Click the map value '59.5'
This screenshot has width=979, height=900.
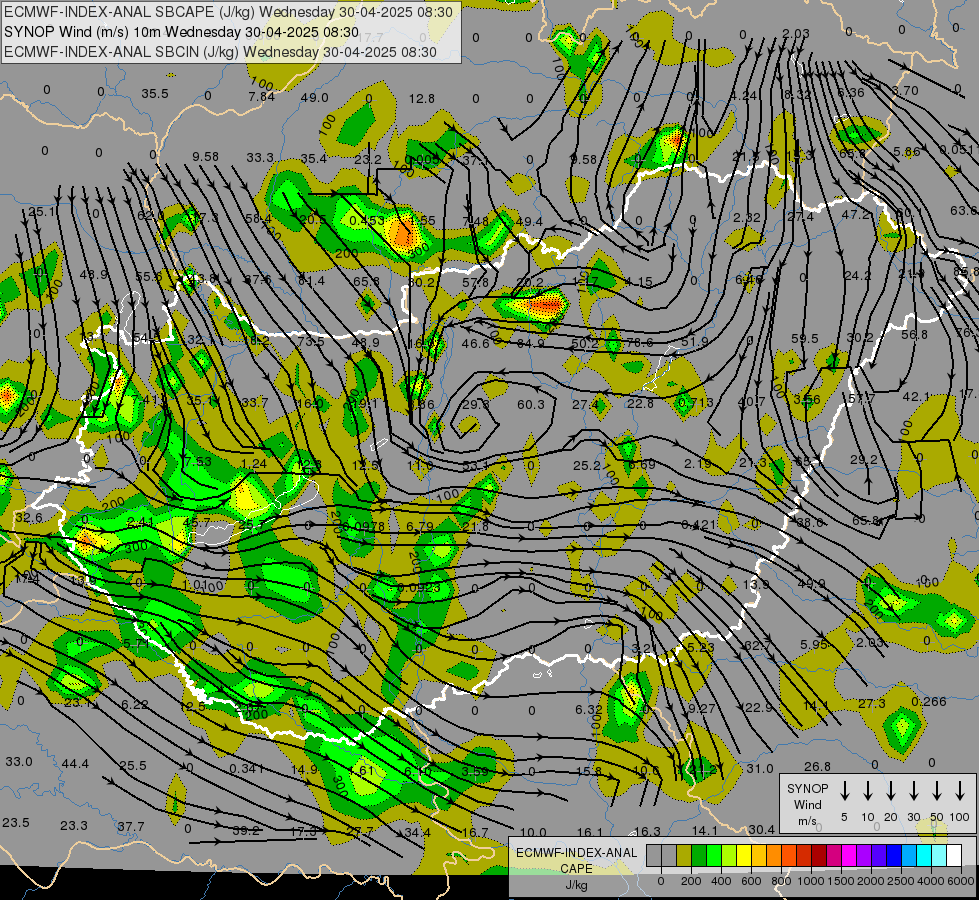pyautogui.click(x=804, y=339)
